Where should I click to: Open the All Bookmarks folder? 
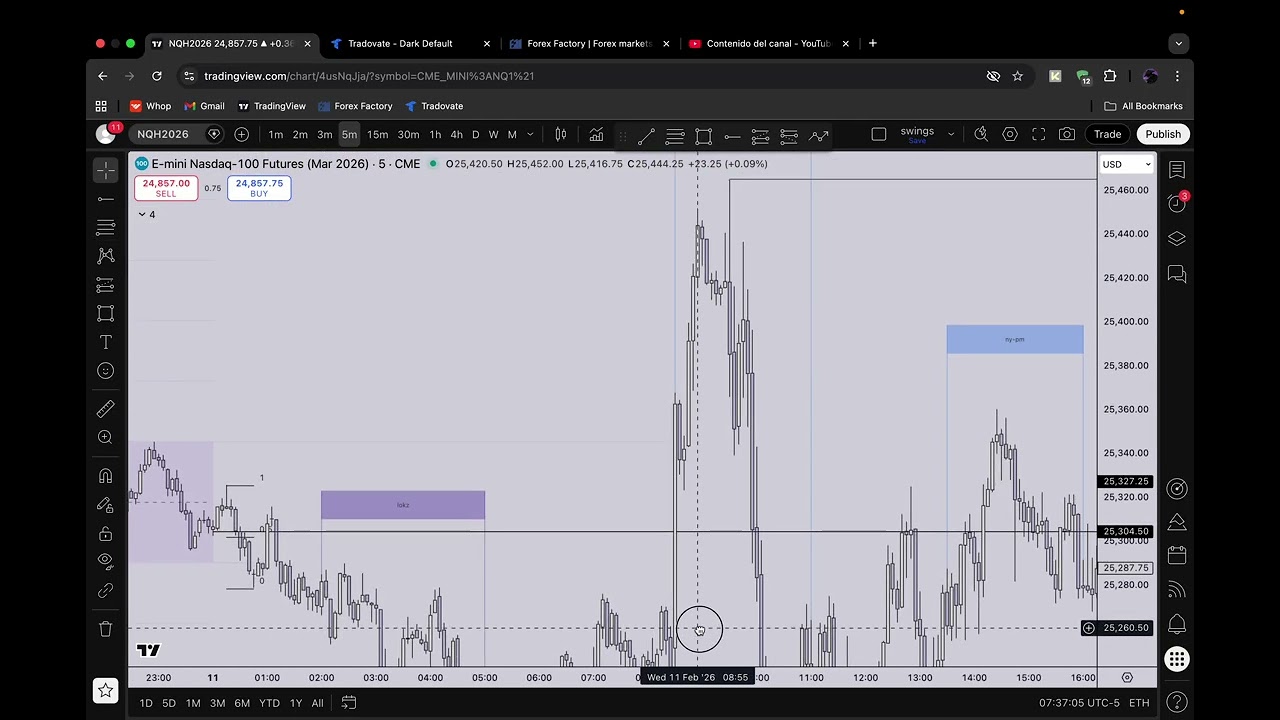[1143, 106]
